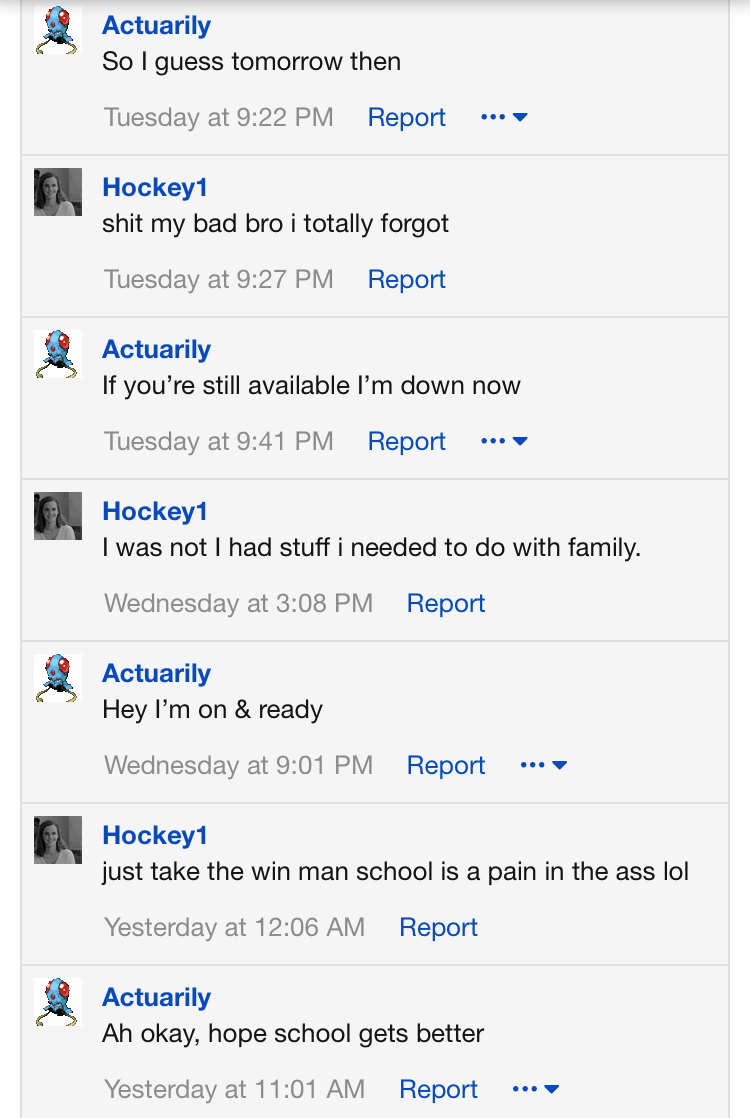Expand options menu on Yesterday 11:01 AM post

(536, 1089)
